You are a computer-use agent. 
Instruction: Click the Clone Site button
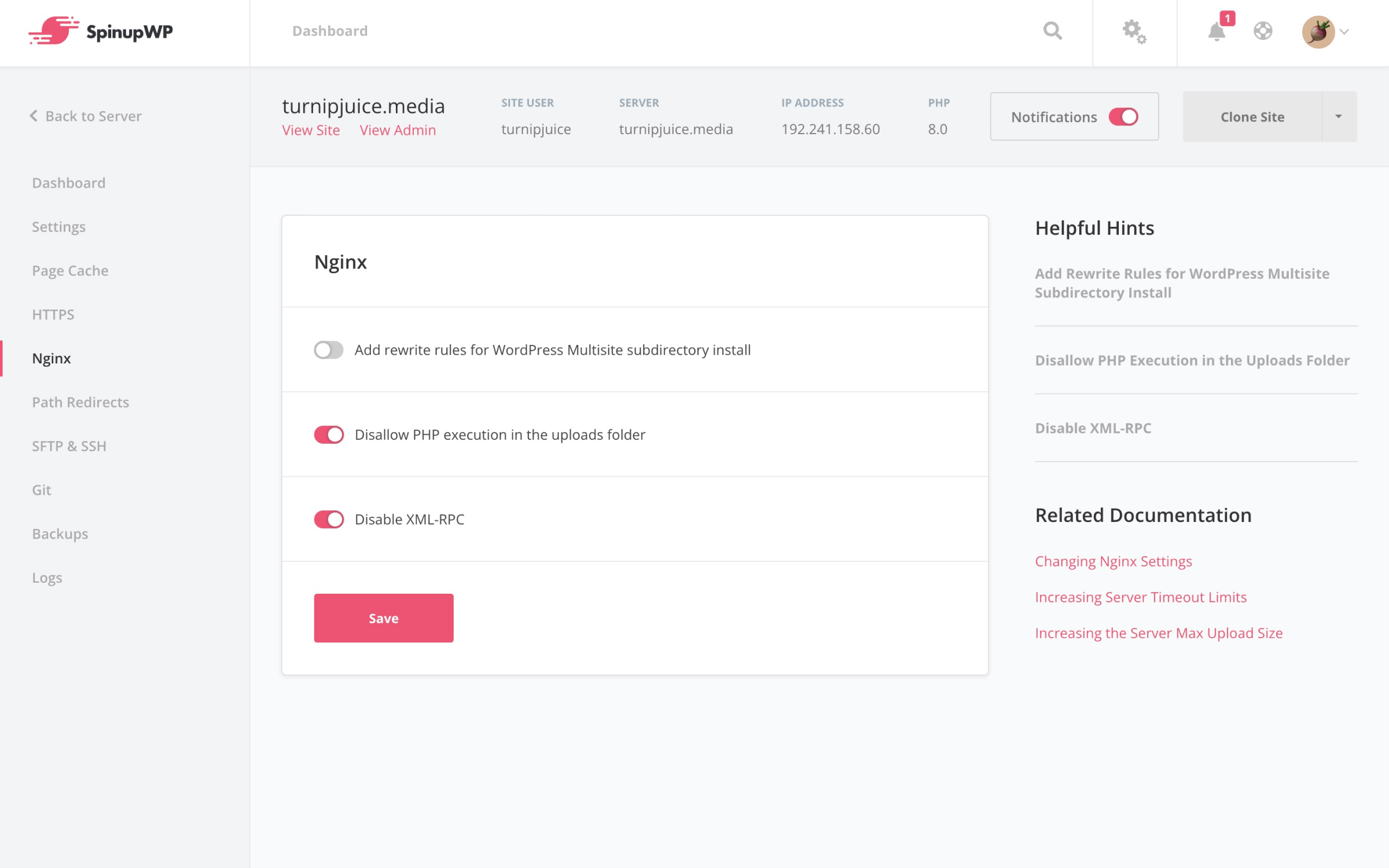tap(1252, 116)
